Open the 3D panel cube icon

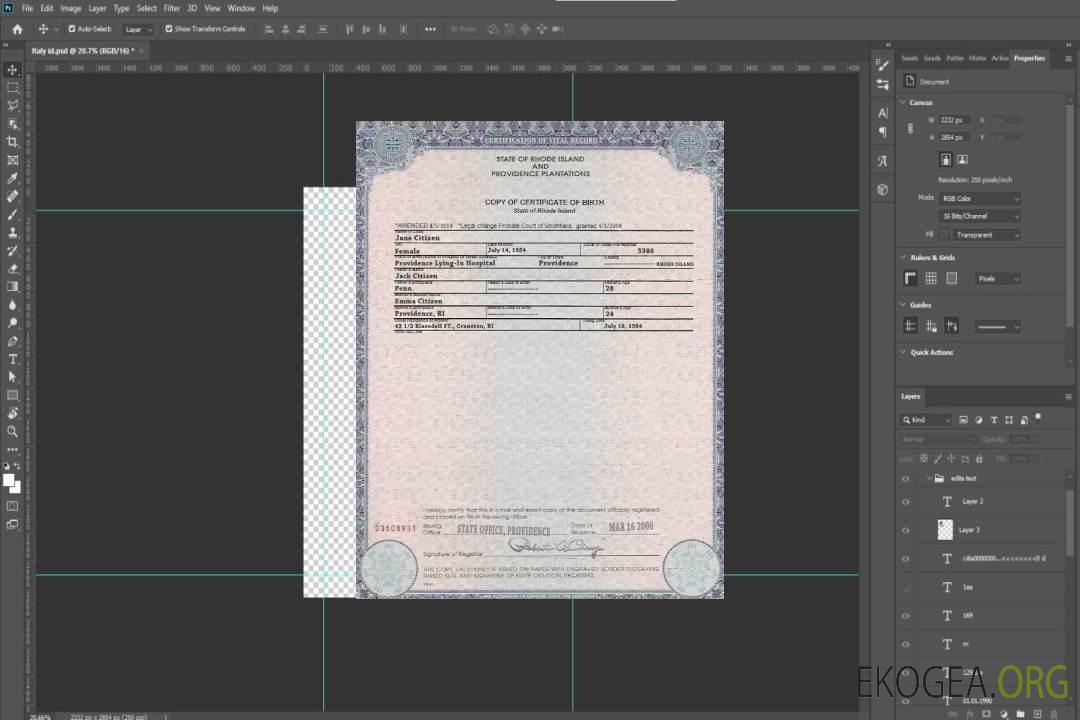click(883, 189)
